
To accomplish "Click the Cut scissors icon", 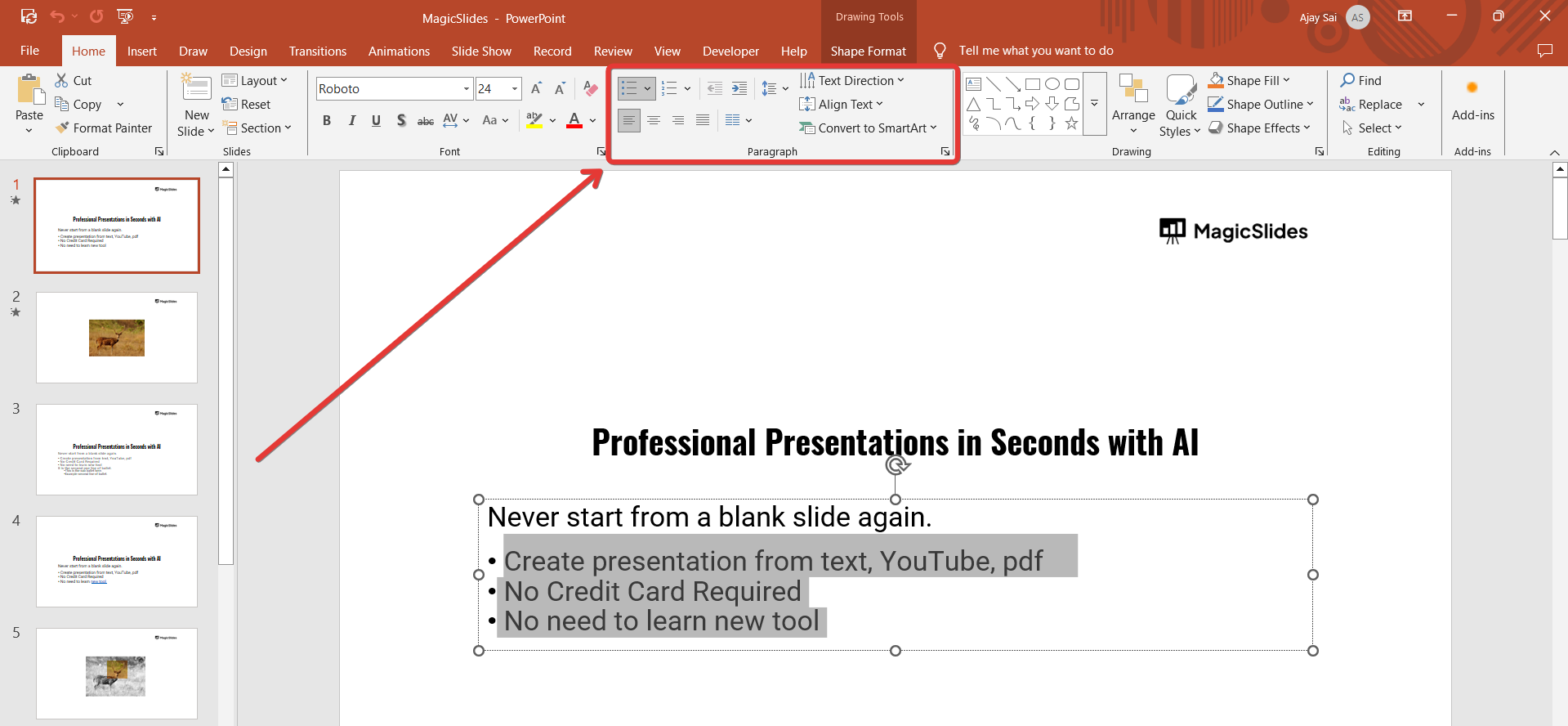I will pos(62,80).
